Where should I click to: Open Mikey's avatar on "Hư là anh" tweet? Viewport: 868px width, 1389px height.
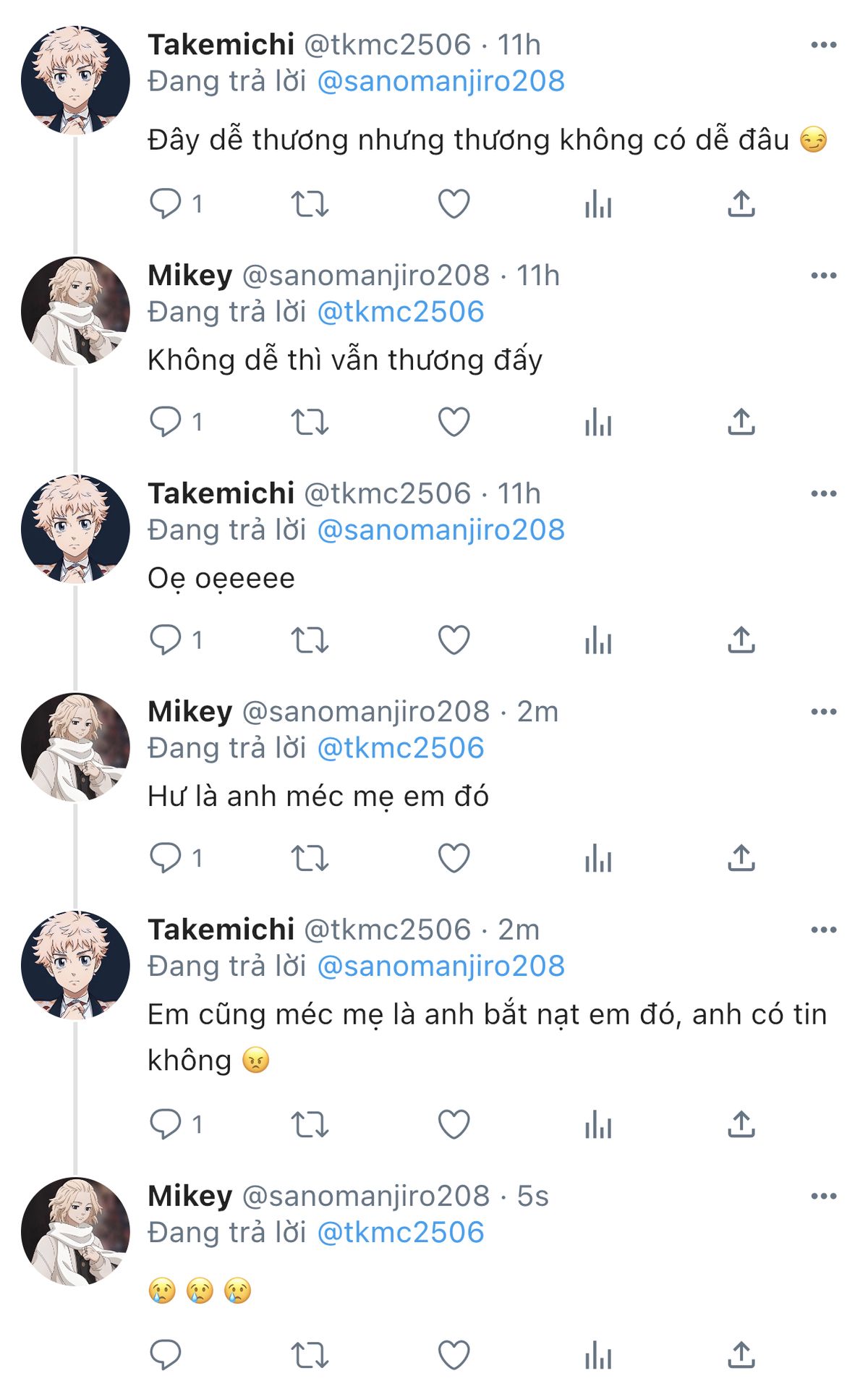pyautogui.click(x=75, y=747)
